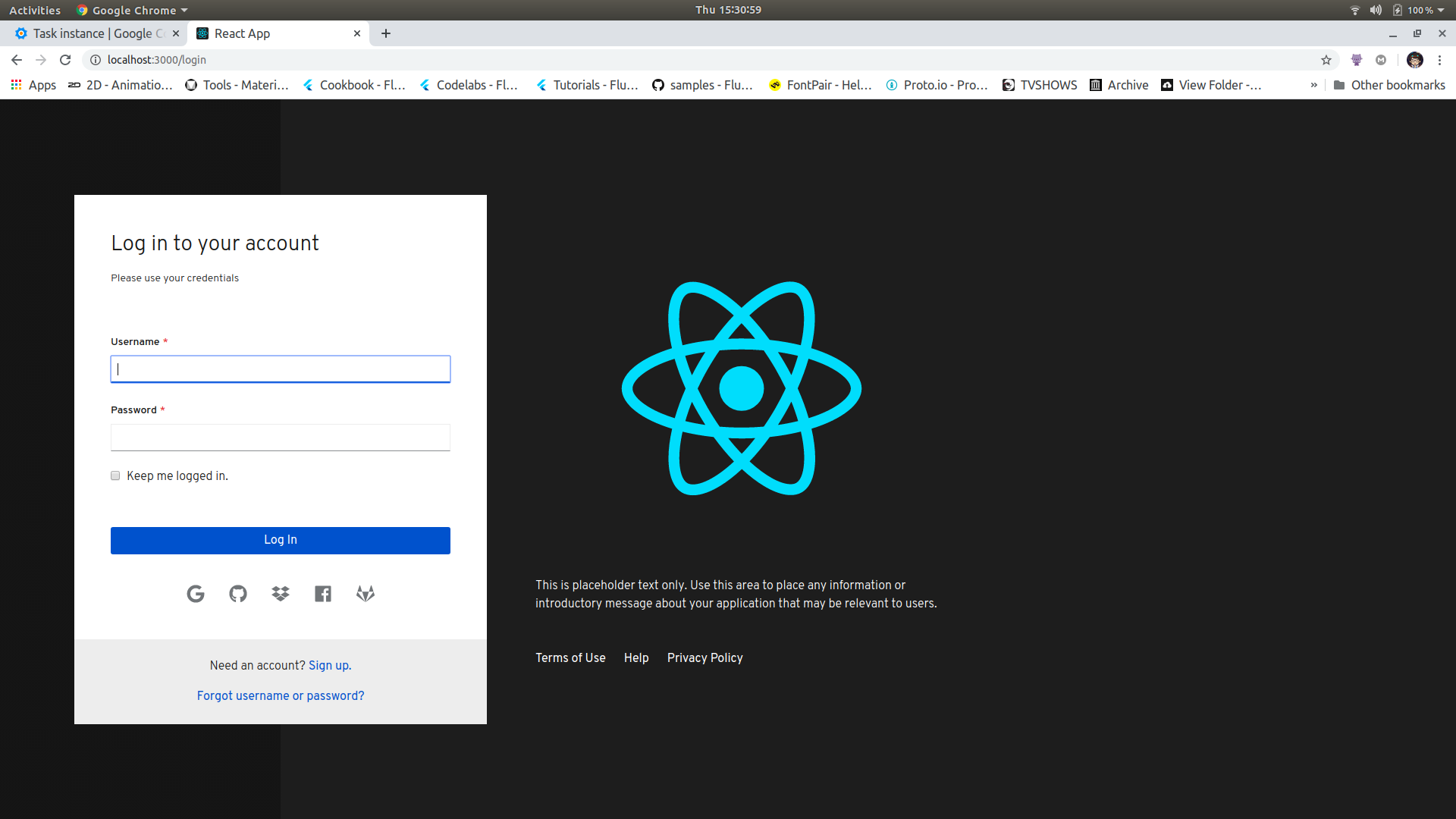Click the GitHub login icon
The image size is (1456, 819).
pyautogui.click(x=238, y=594)
